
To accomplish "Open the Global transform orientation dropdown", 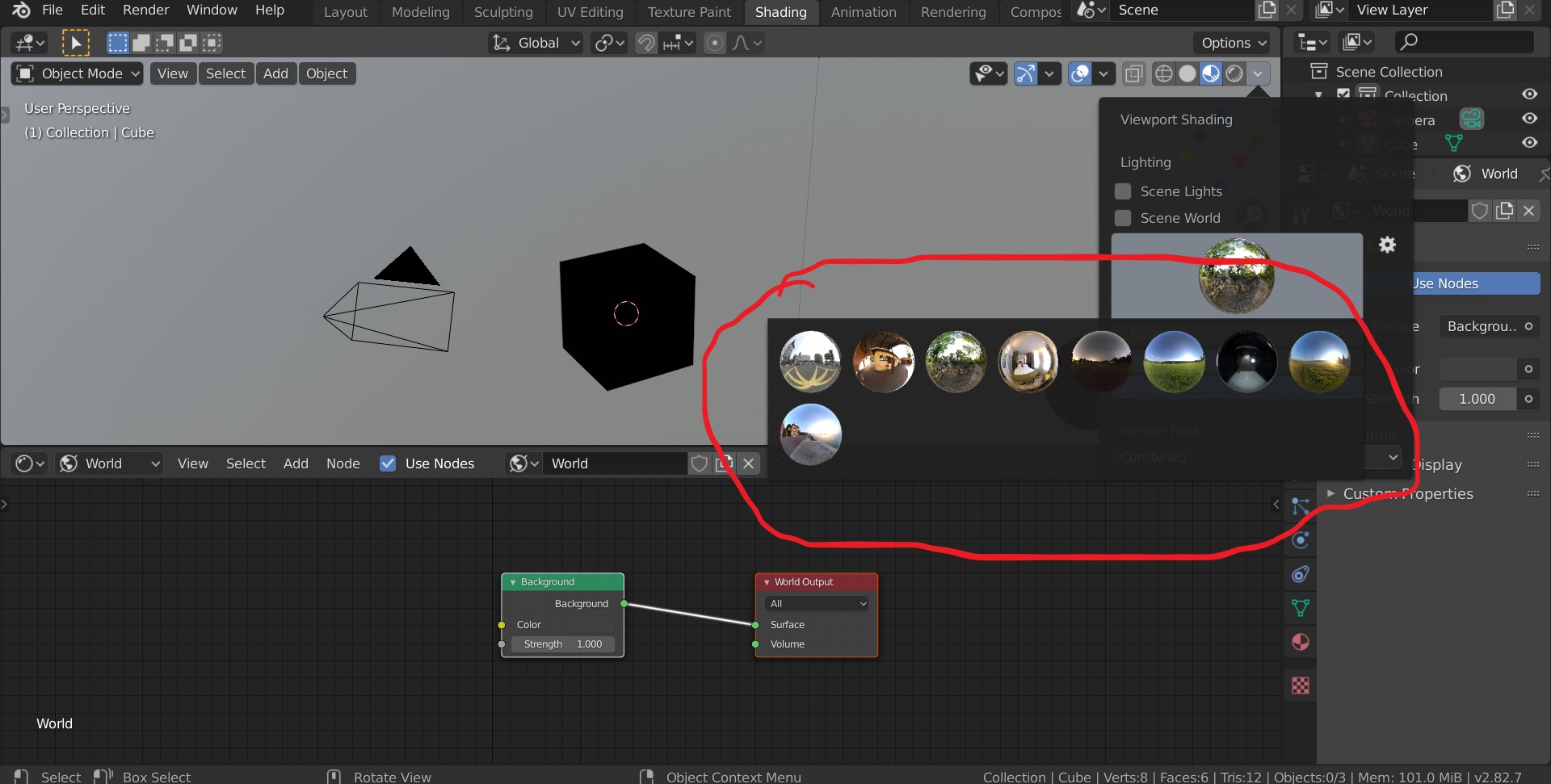I will tap(536, 43).
